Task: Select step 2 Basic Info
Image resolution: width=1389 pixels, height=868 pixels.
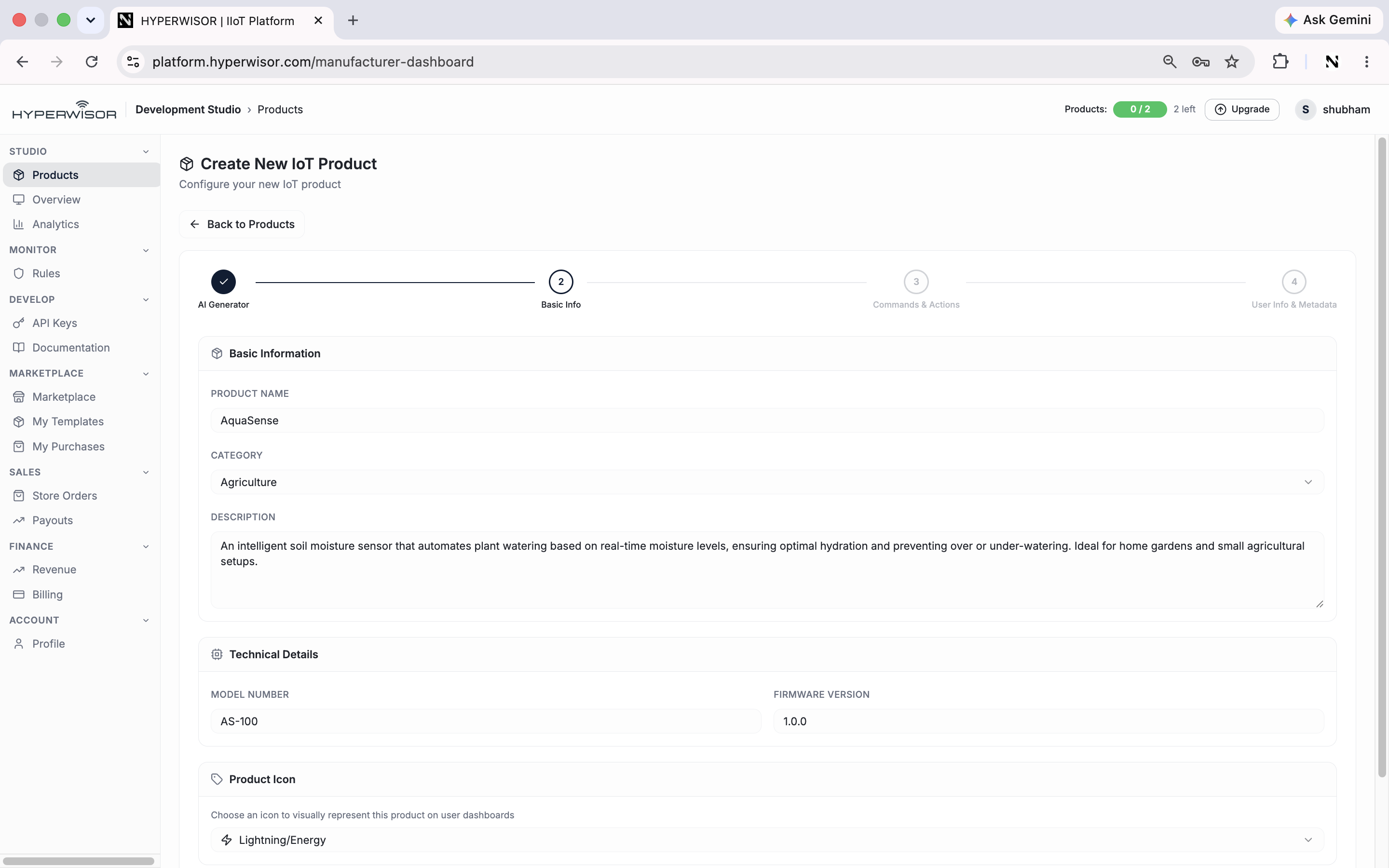Action: coord(561,282)
